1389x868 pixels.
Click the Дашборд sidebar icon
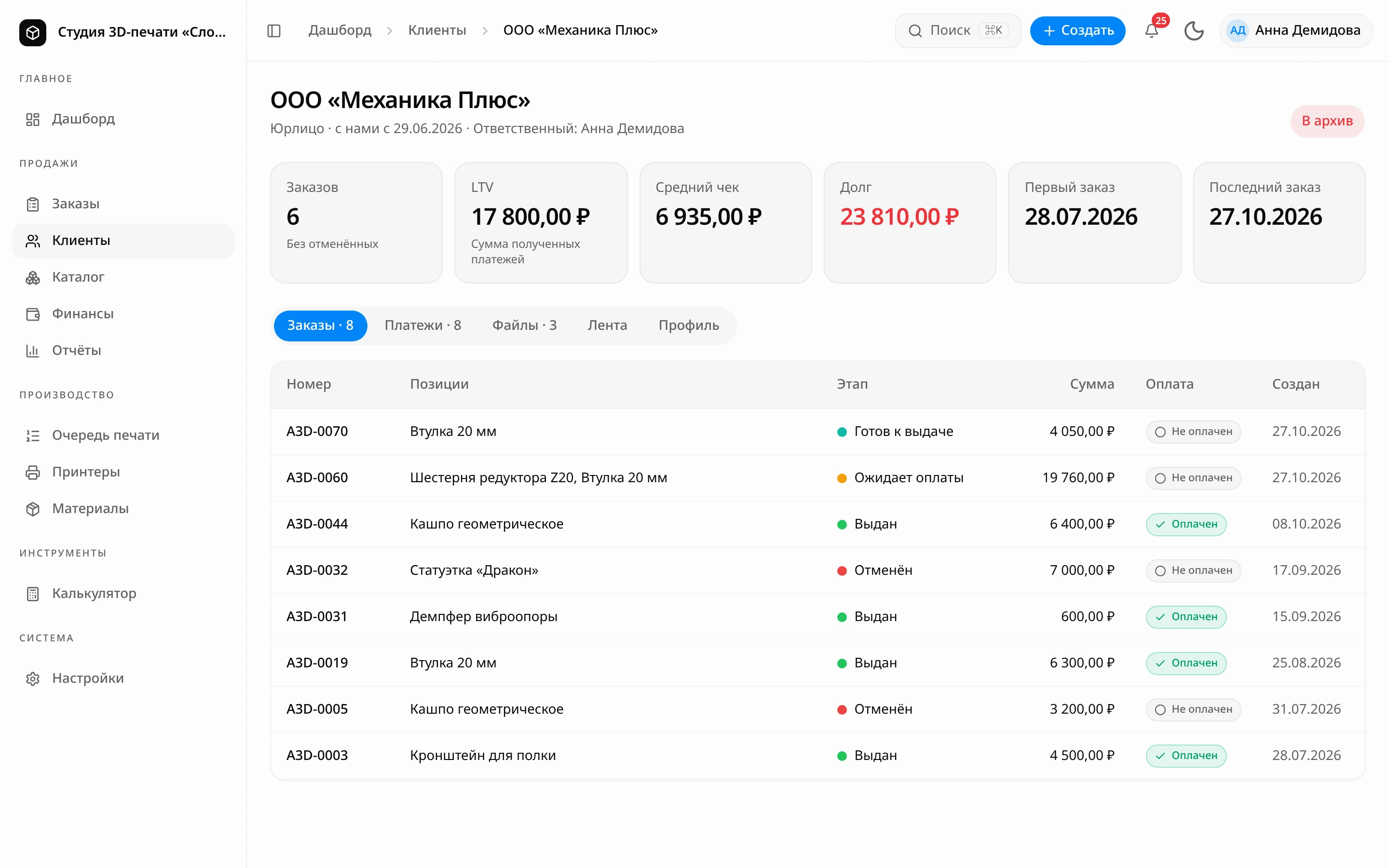[33, 119]
